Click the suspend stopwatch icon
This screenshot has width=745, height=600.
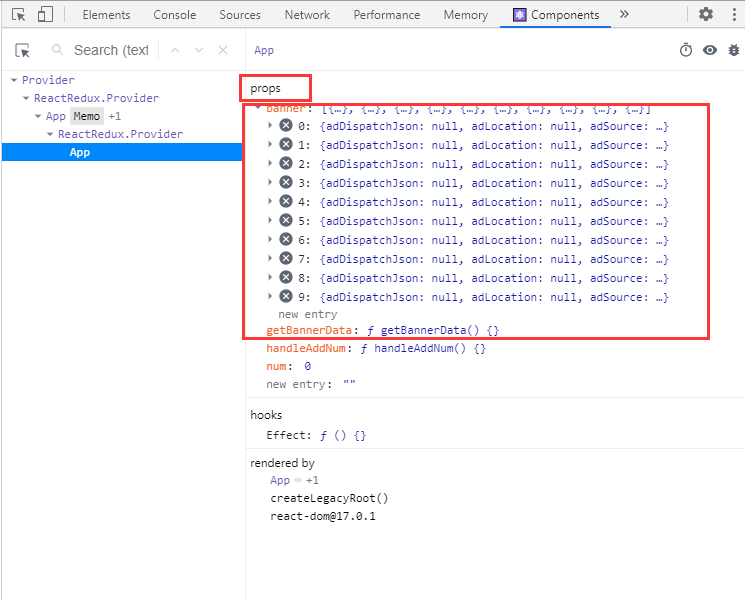click(x=686, y=50)
